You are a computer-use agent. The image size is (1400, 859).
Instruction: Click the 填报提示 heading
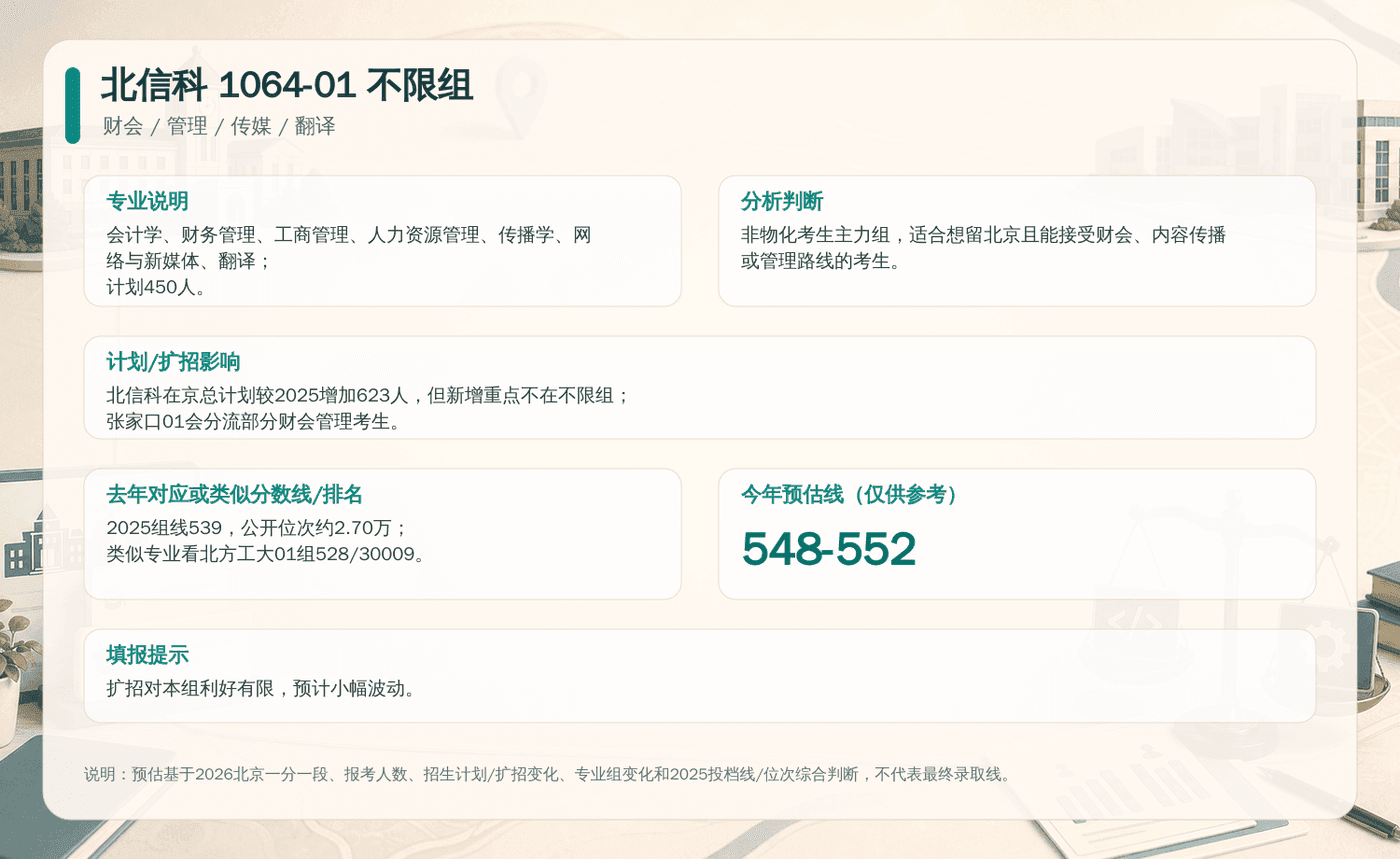coord(147,655)
